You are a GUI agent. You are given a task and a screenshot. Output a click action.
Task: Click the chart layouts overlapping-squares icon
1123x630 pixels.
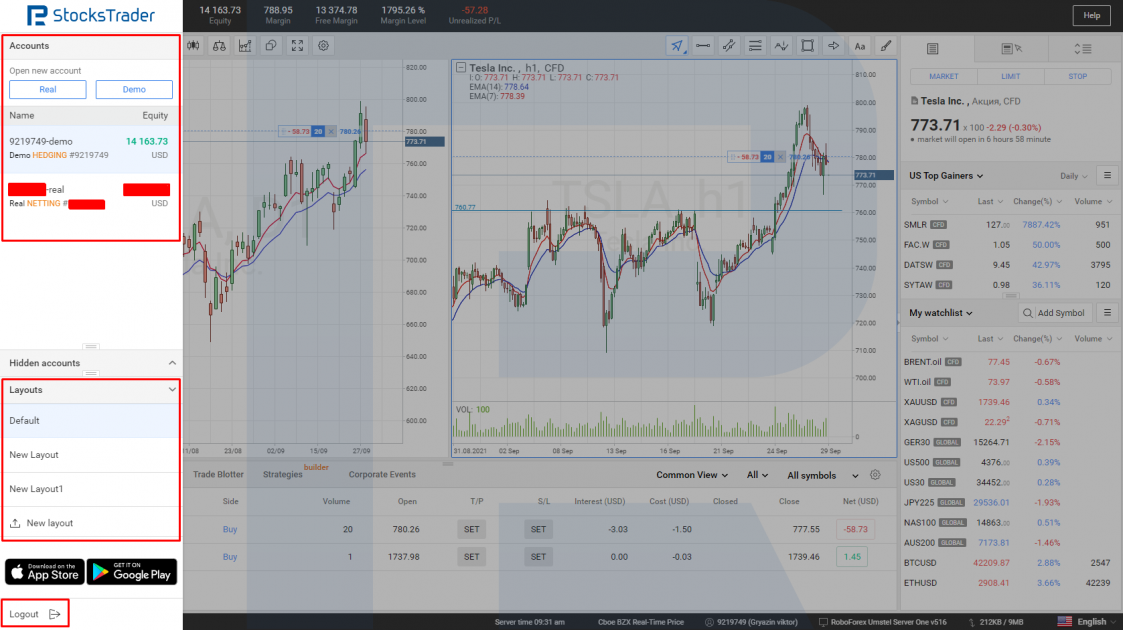(x=271, y=46)
